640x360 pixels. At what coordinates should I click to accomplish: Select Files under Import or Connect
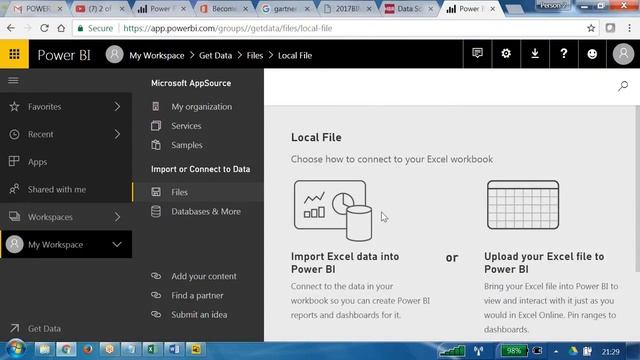pyautogui.click(x=198, y=192)
